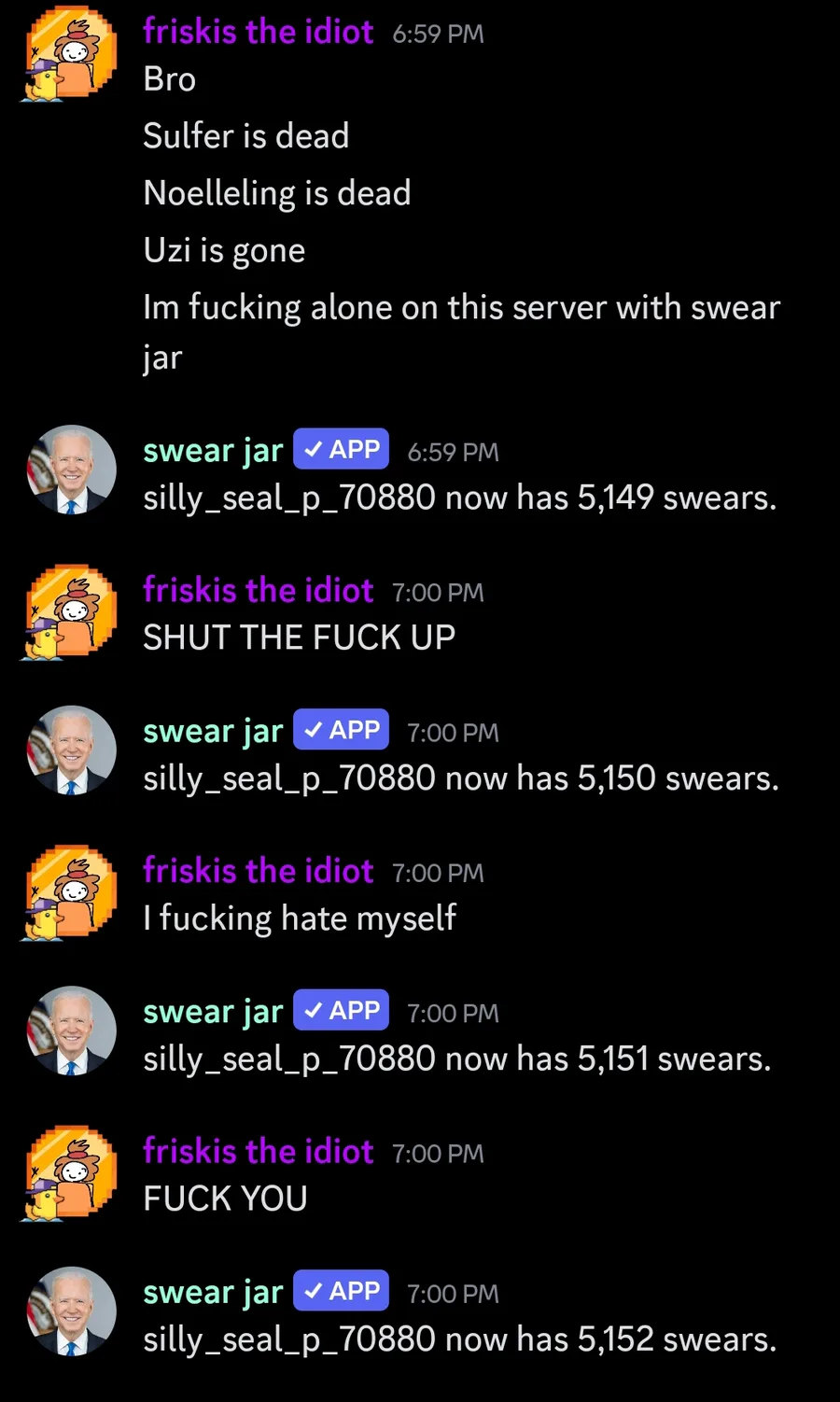Click swear jar username on 5,152 swears message
Viewport: 840px width, 1402px height.
(213, 1293)
